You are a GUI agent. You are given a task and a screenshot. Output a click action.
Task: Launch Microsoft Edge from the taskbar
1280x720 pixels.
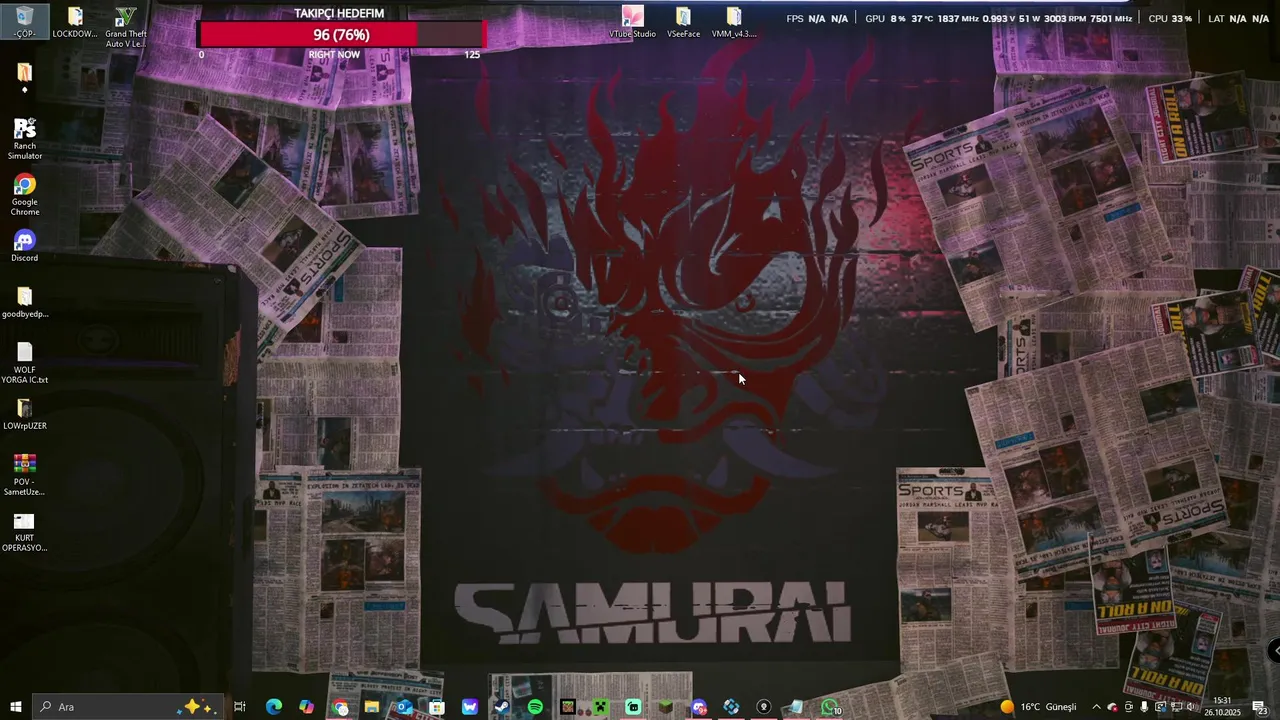click(x=273, y=707)
